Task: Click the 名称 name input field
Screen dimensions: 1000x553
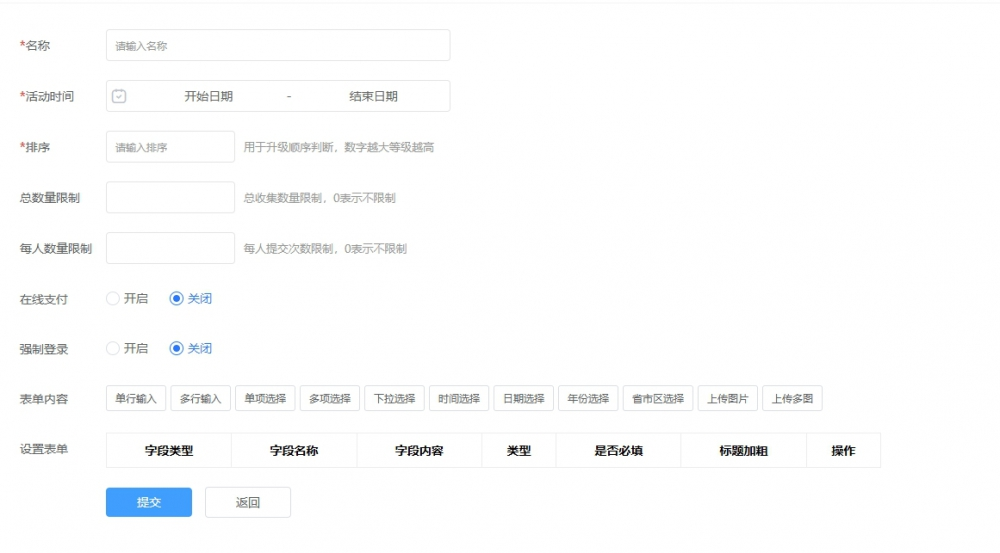Action: tap(277, 45)
